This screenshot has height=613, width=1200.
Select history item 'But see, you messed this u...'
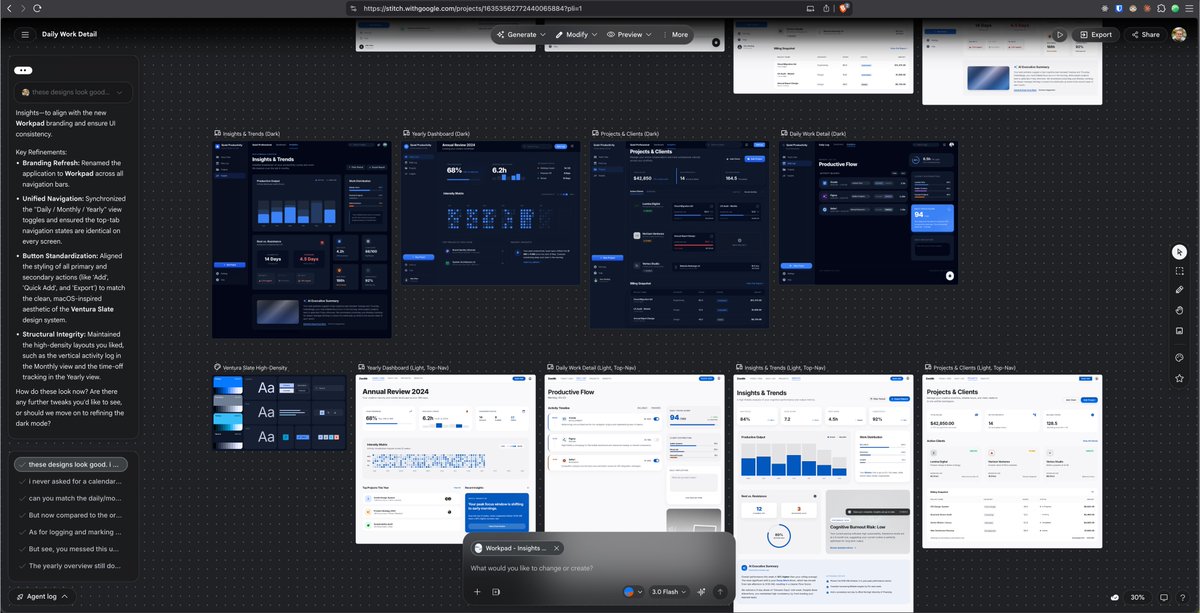pos(71,549)
